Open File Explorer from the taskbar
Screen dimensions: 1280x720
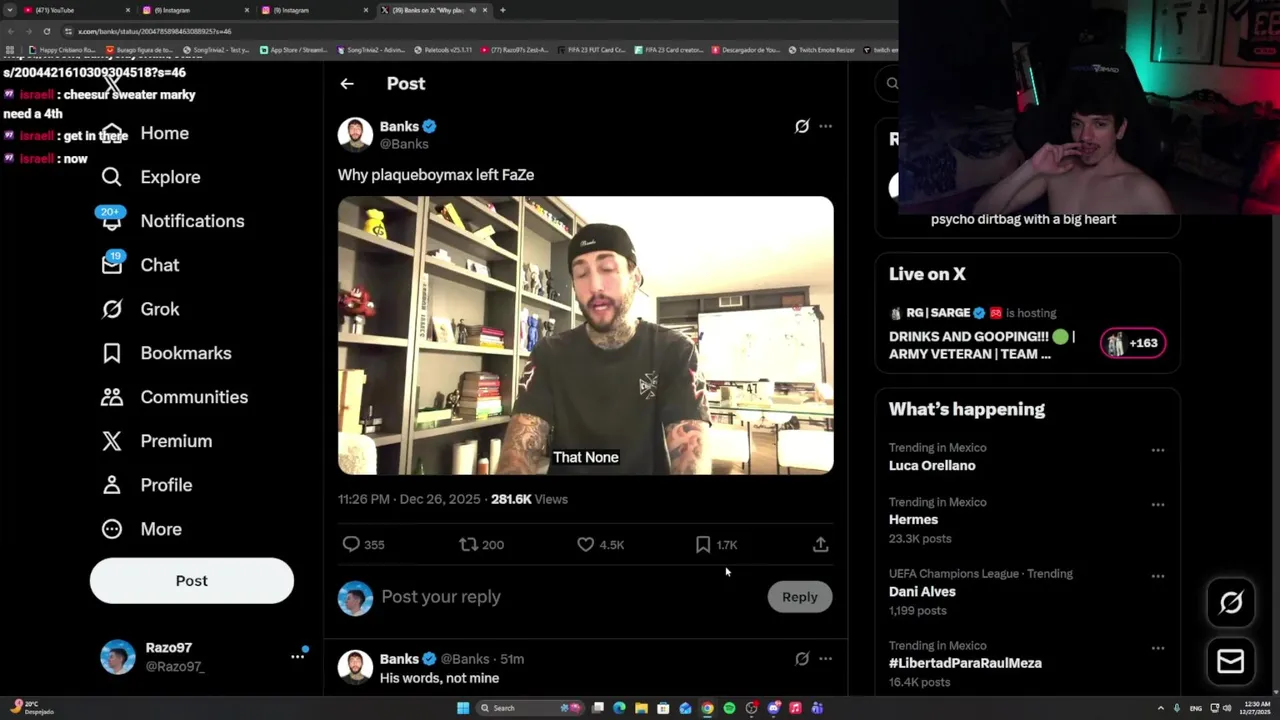click(x=641, y=708)
